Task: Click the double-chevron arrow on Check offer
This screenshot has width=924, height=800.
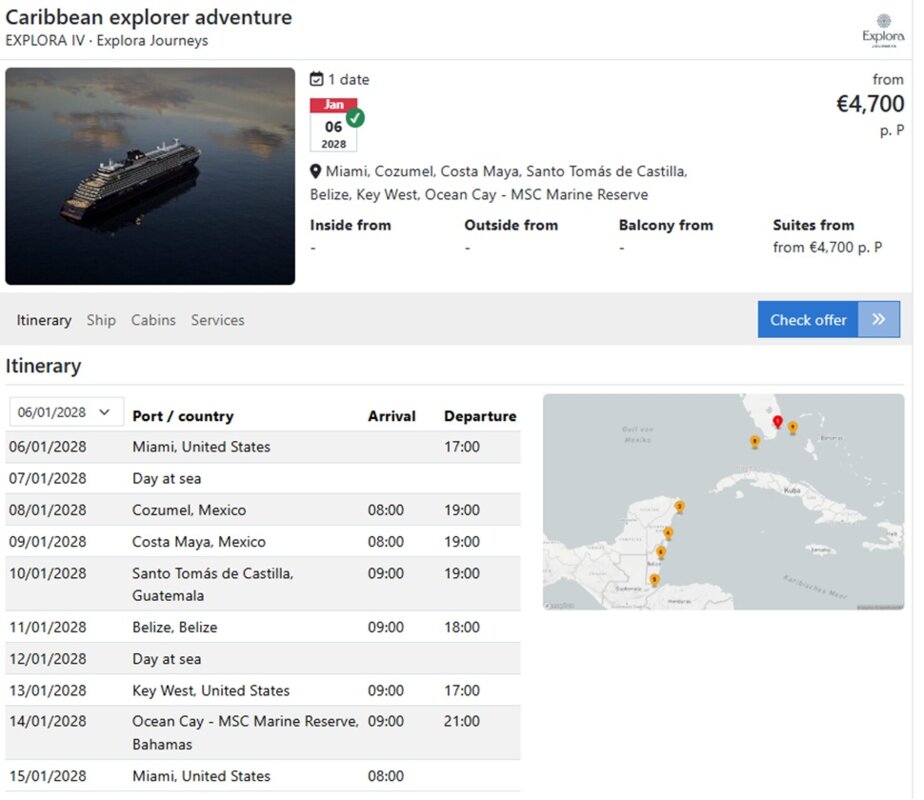Action: tap(879, 319)
